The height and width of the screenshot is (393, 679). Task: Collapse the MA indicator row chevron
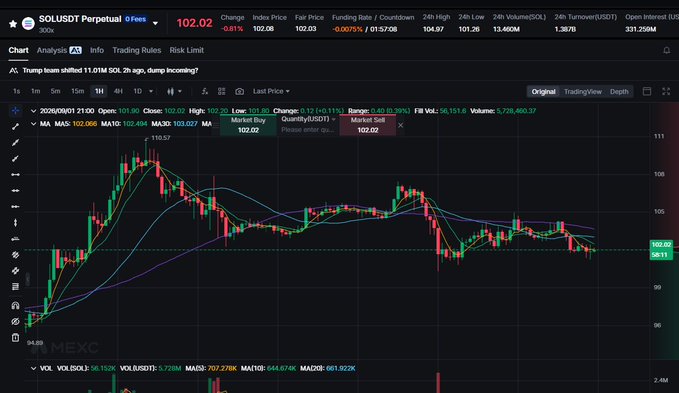pyautogui.click(x=33, y=124)
